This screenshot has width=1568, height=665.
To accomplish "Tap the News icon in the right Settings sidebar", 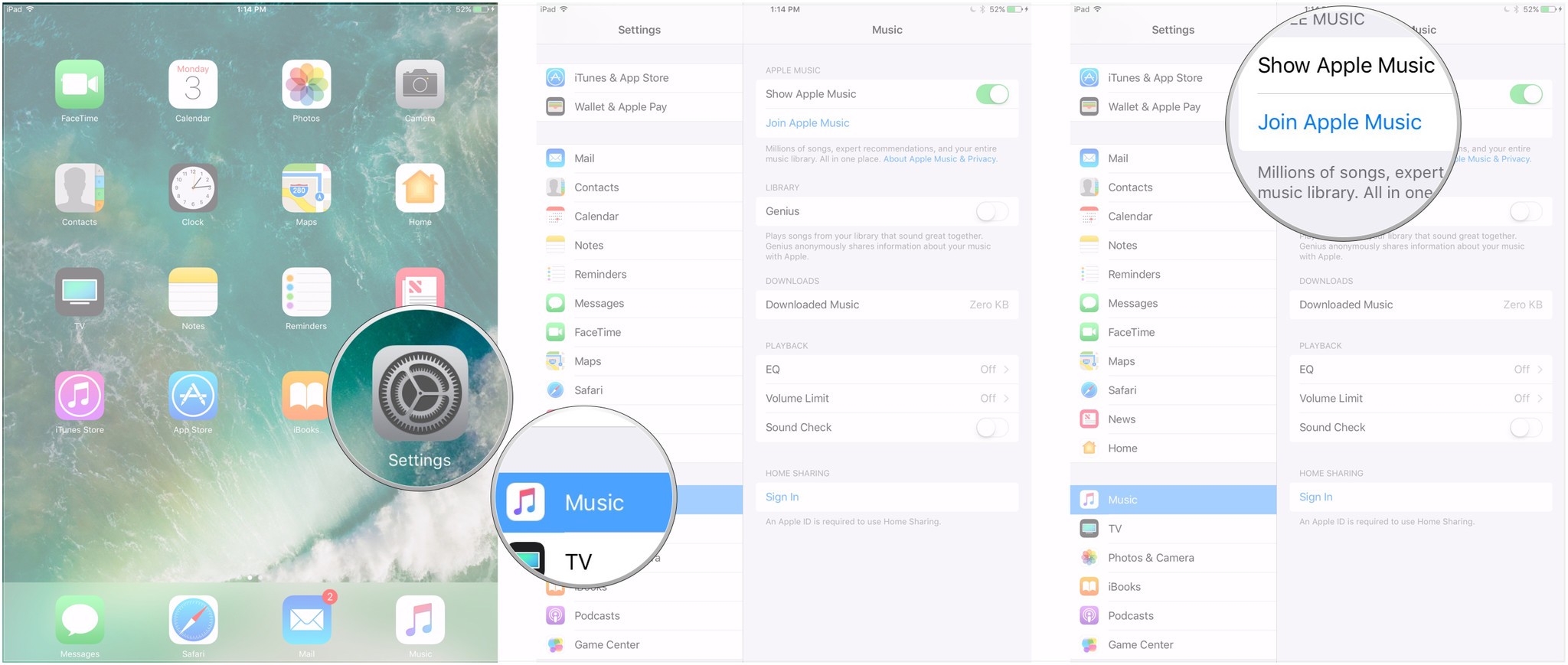I will pyautogui.click(x=1089, y=419).
